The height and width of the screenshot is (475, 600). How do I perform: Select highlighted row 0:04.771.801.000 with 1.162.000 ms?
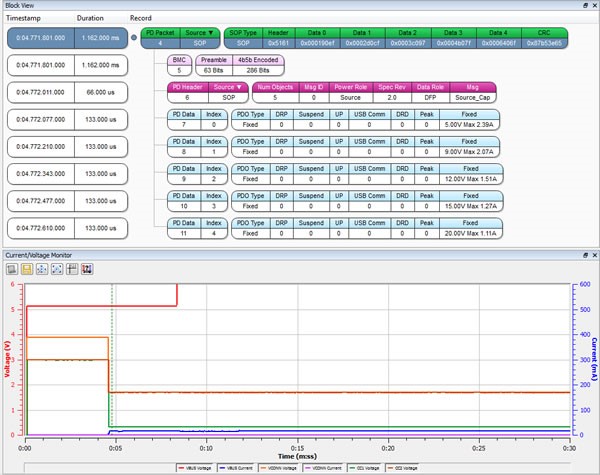click(x=67, y=38)
